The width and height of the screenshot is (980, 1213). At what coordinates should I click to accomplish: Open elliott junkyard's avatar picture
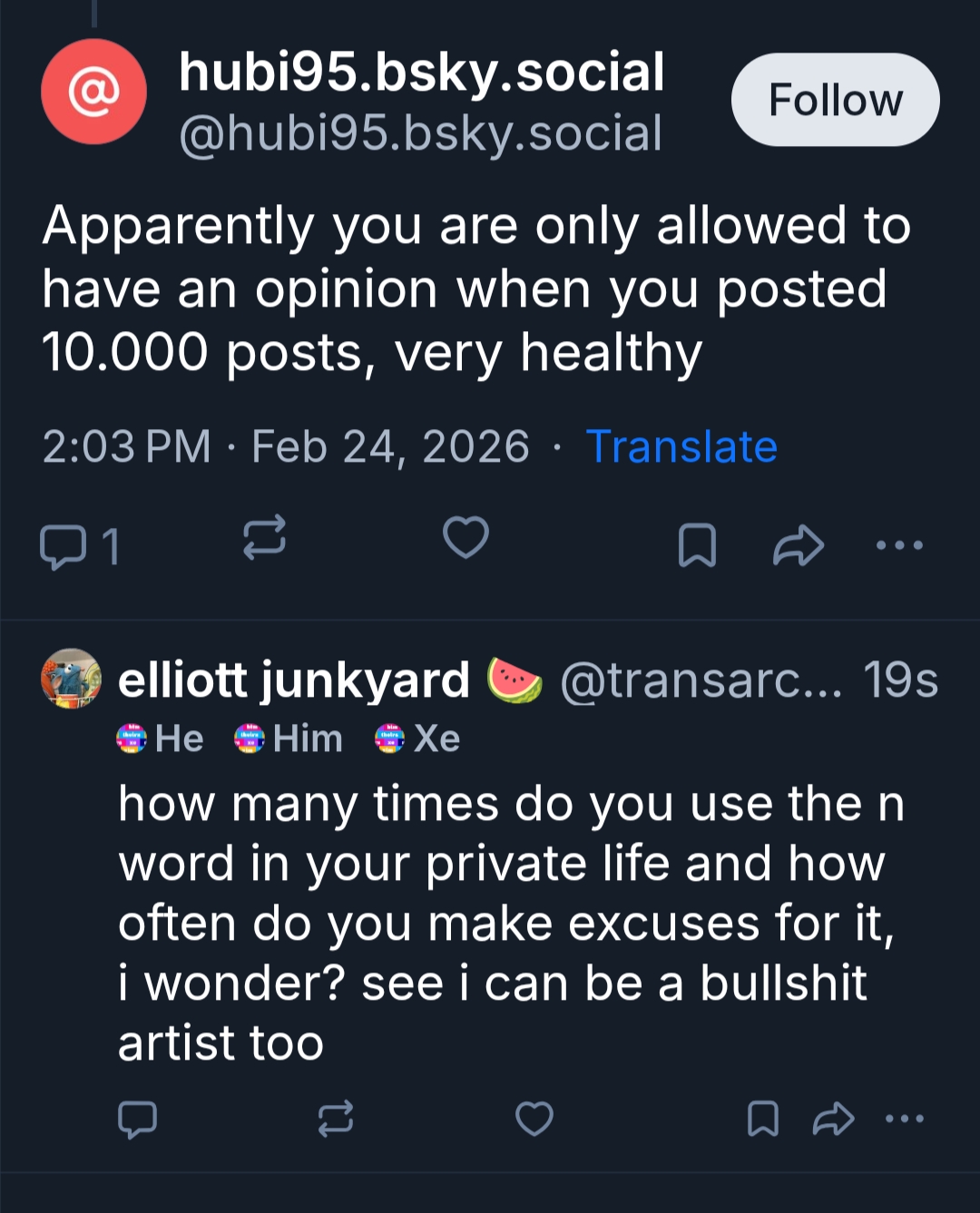tap(72, 679)
